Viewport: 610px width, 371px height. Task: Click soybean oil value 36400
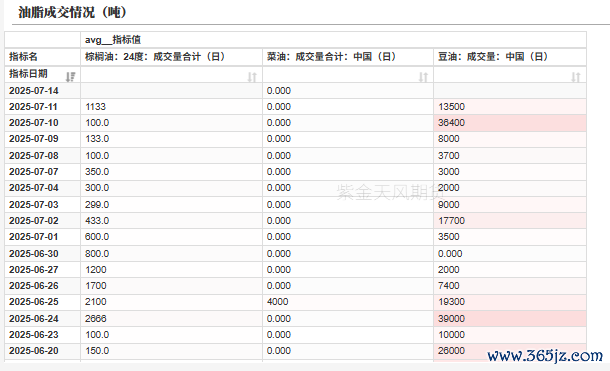pyautogui.click(x=452, y=122)
